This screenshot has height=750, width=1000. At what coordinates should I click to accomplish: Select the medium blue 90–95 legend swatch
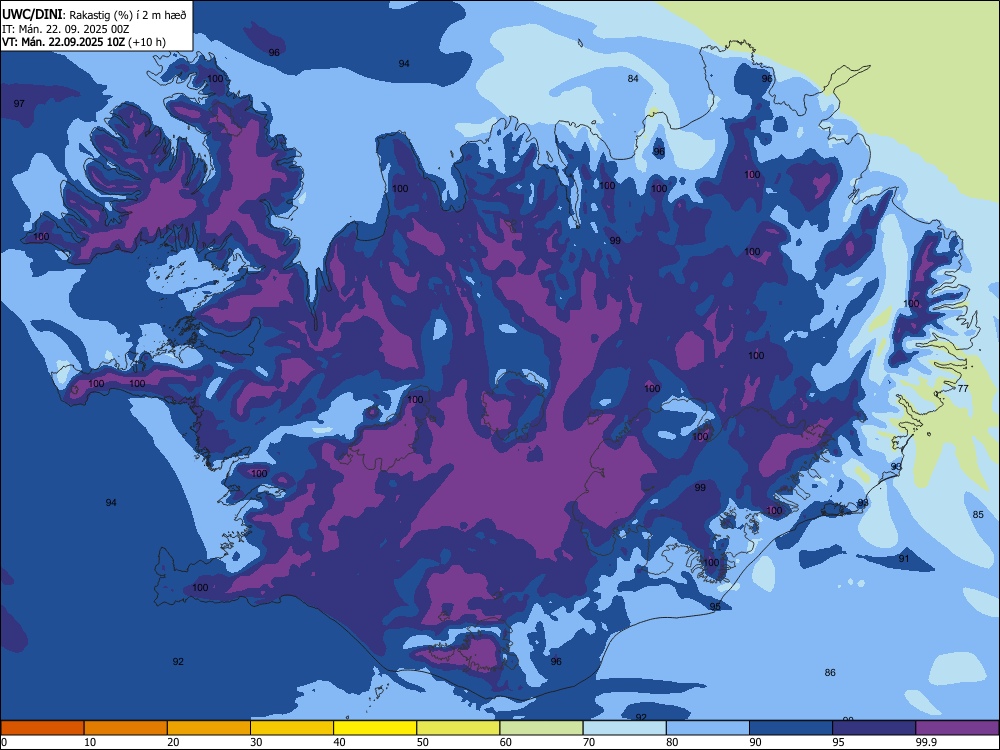coord(791,728)
